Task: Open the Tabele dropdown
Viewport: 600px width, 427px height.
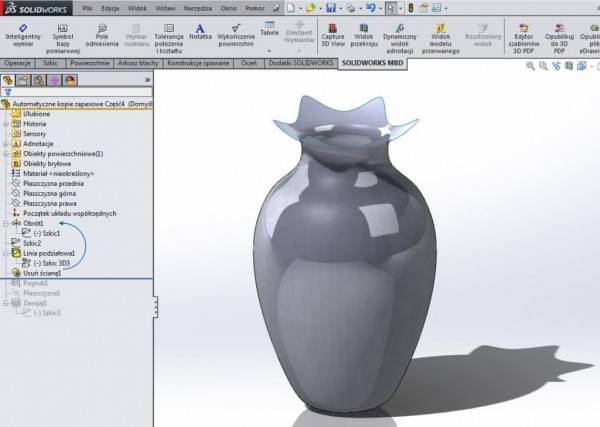Action: (x=270, y=32)
